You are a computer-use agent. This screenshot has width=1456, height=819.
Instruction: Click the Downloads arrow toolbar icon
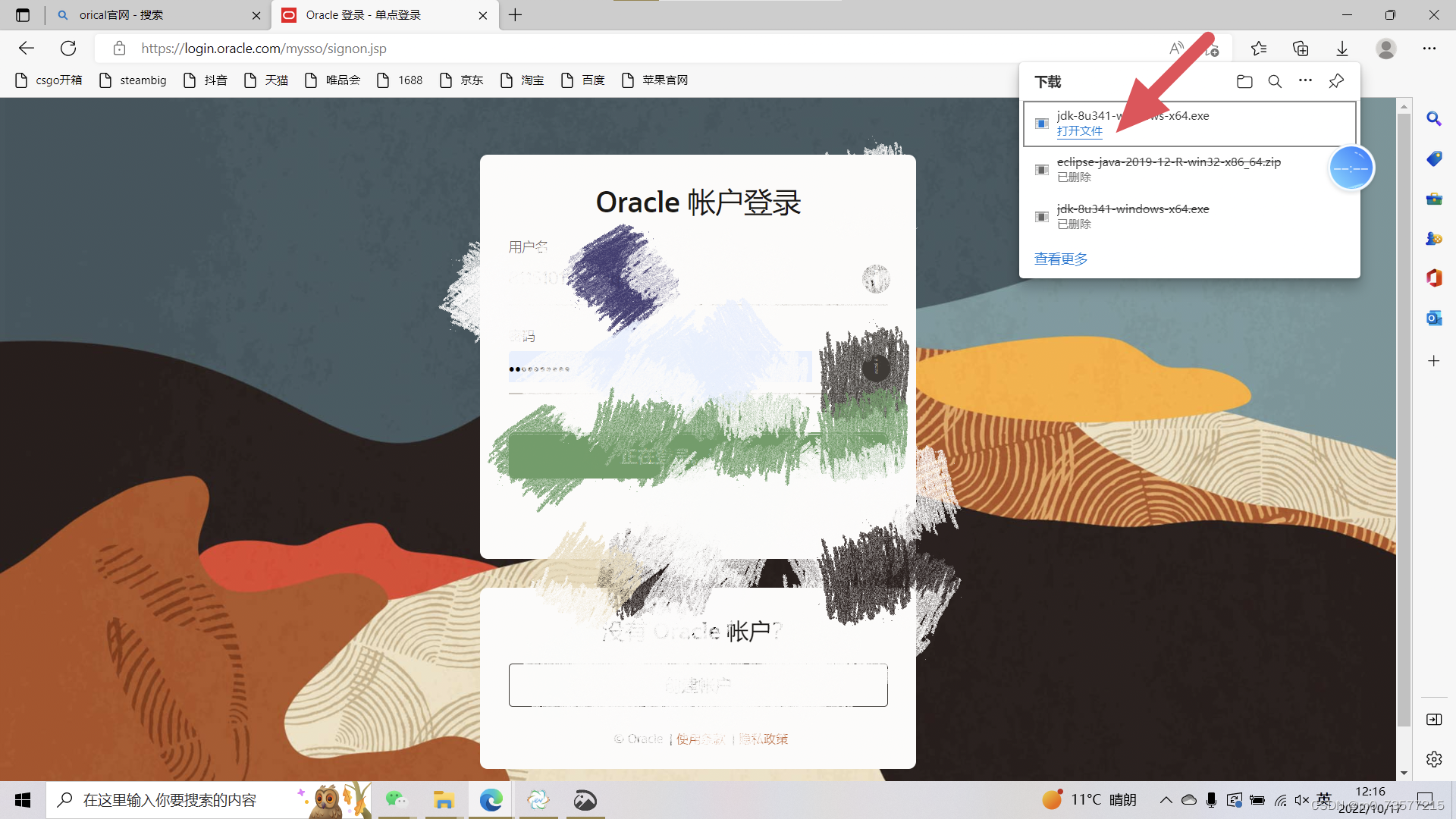[x=1341, y=49]
